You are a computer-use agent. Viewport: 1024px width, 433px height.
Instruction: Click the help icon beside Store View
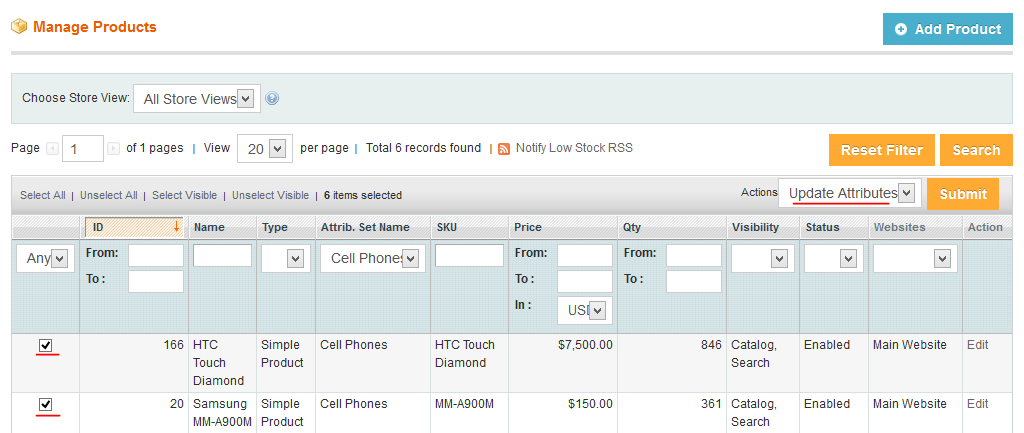272,99
